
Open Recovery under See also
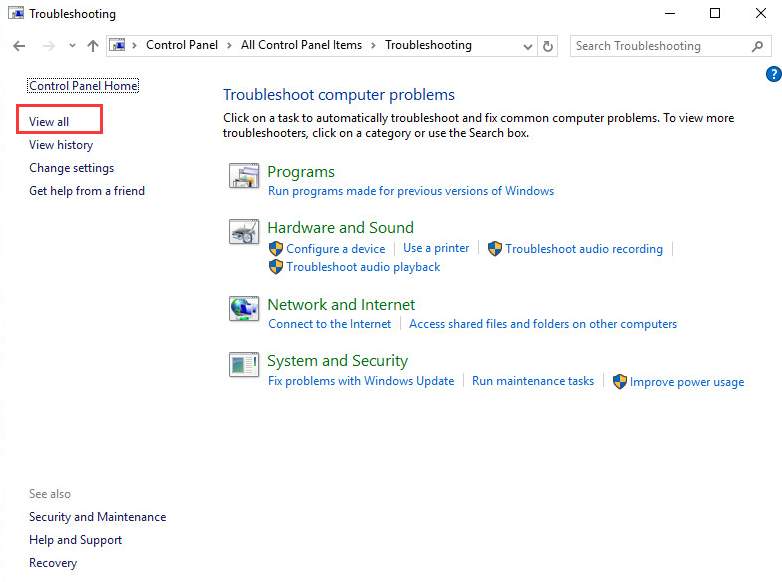coord(53,563)
